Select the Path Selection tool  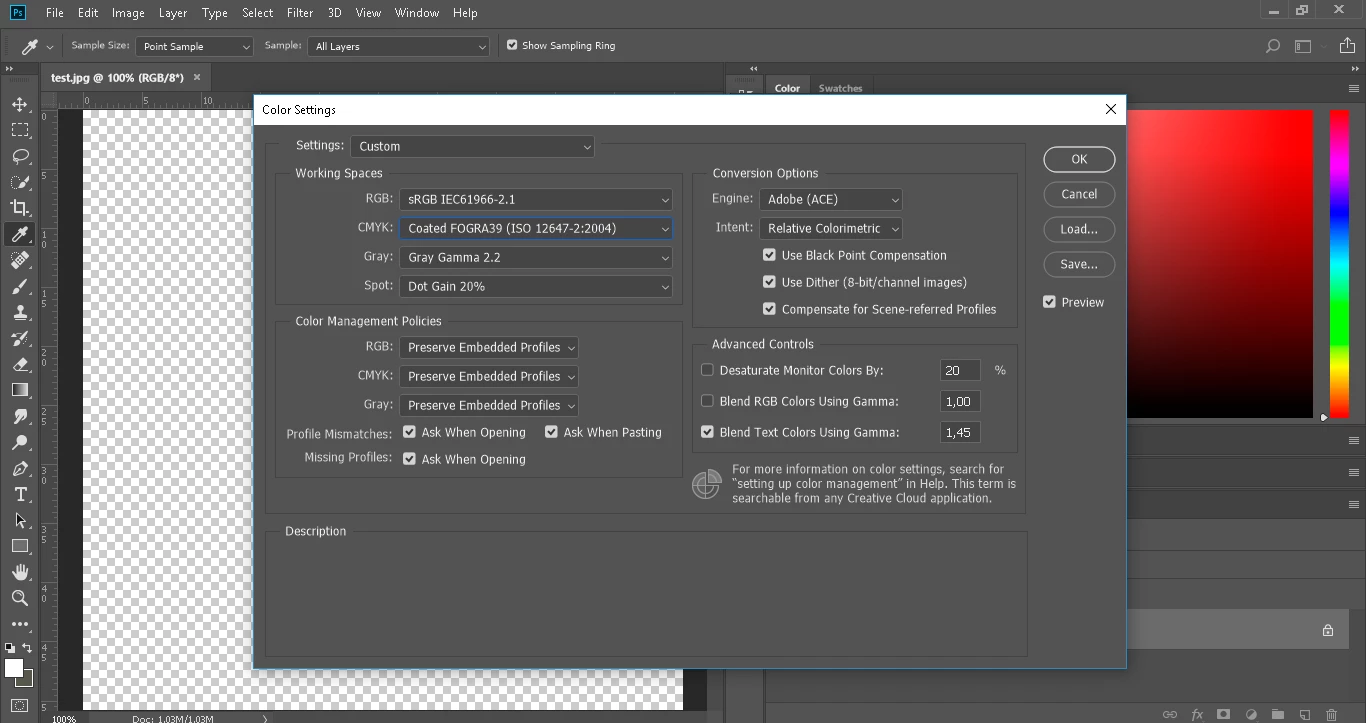coord(20,520)
